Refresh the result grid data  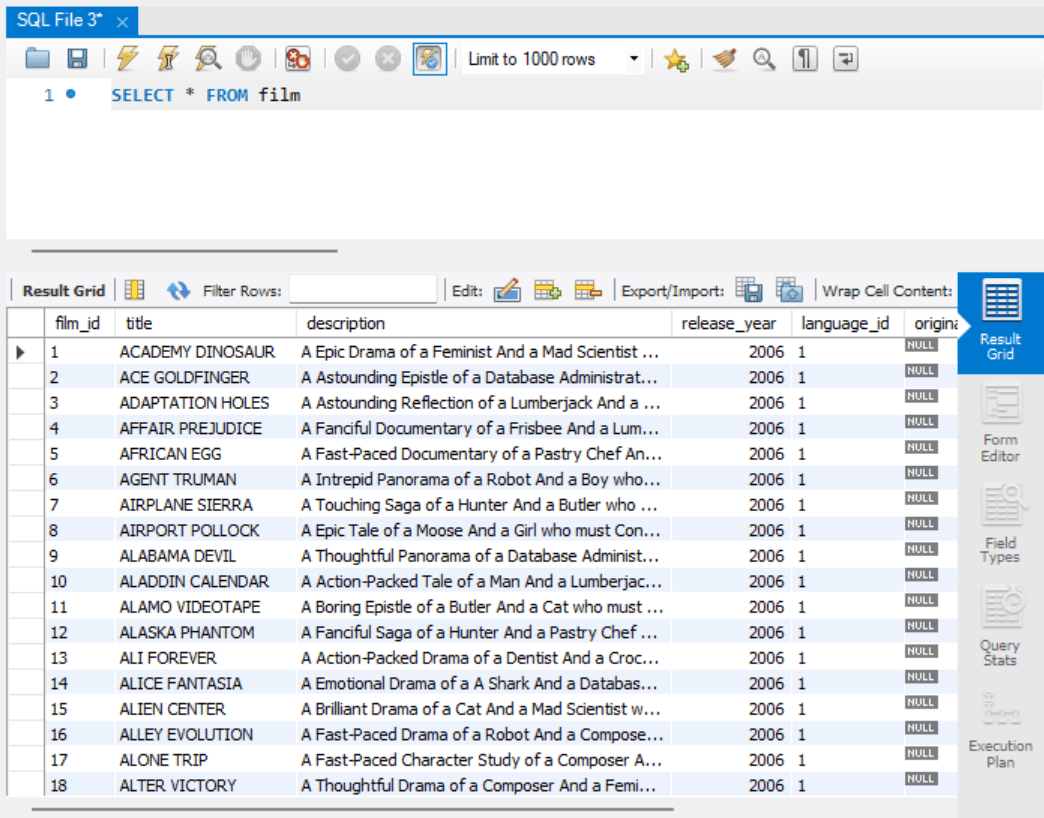click(178, 290)
